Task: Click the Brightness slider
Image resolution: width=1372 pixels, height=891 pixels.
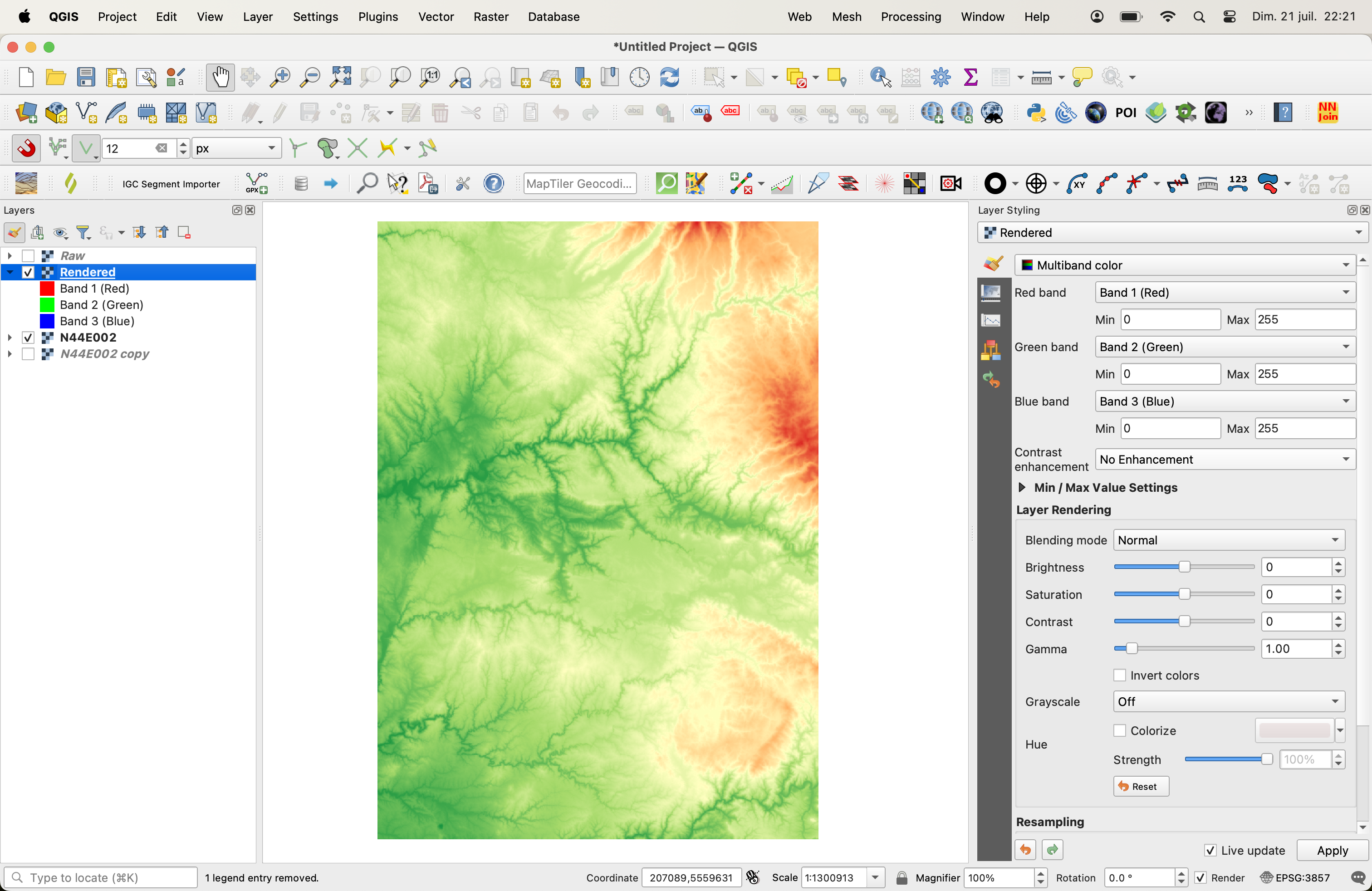Action: [x=1184, y=567]
